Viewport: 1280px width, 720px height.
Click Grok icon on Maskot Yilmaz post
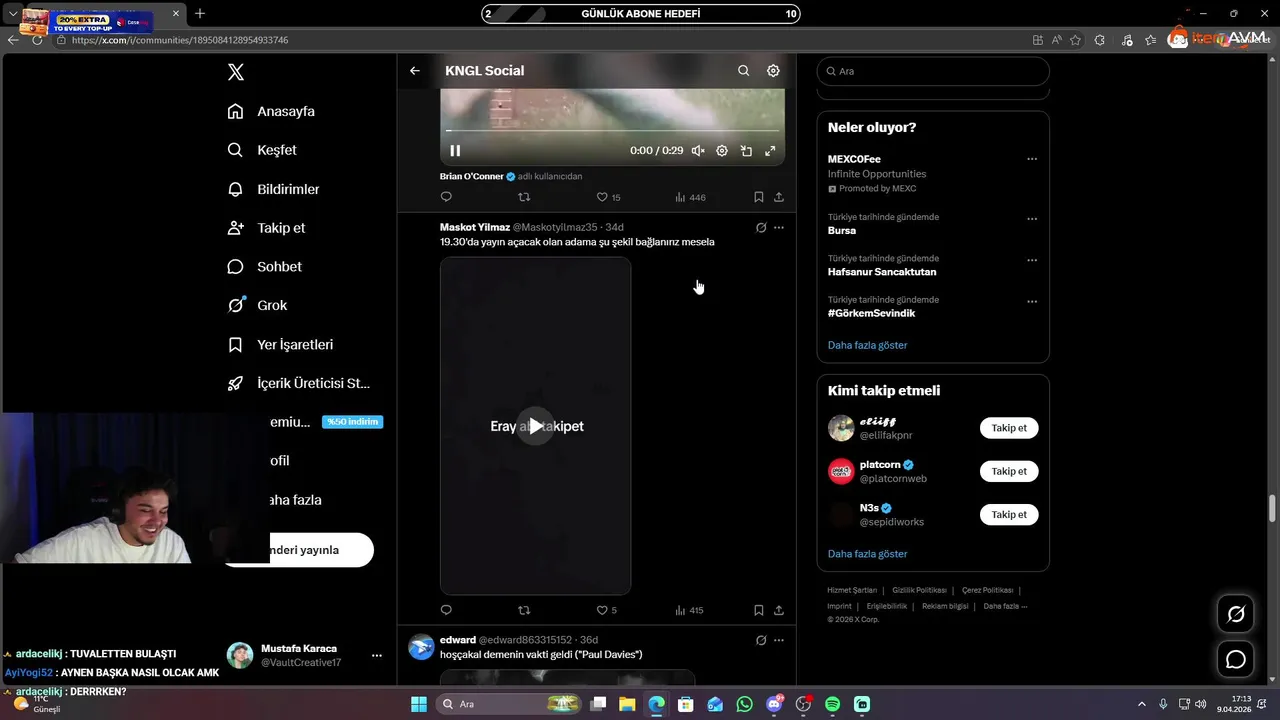coord(761,228)
